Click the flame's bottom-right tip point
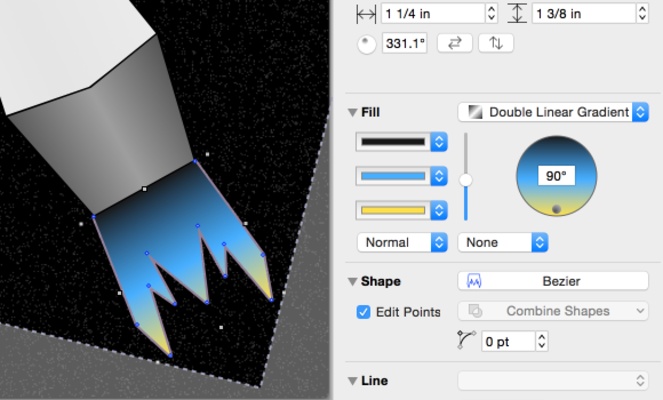The width and height of the screenshot is (663, 400). point(271,300)
